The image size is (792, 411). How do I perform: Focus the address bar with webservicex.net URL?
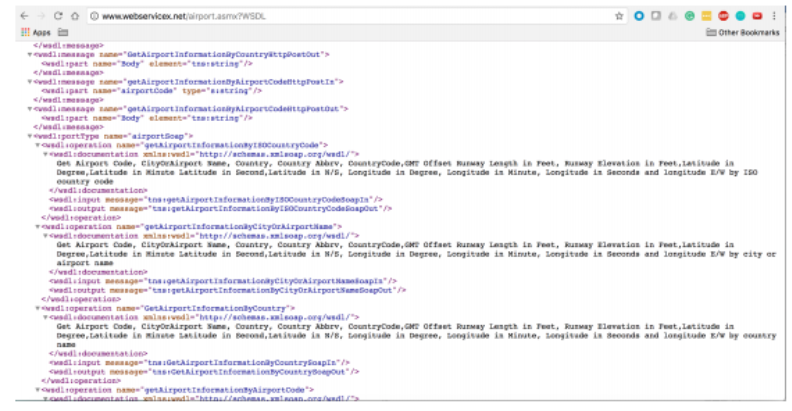pyautogui.click(x=354, y=16)
